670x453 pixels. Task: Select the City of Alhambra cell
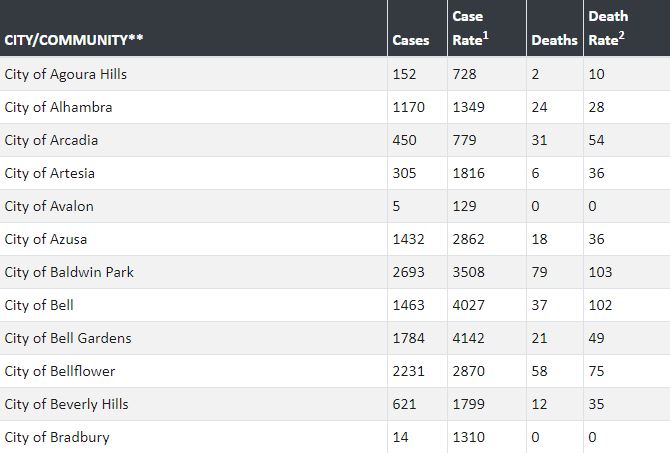point(58,107)
